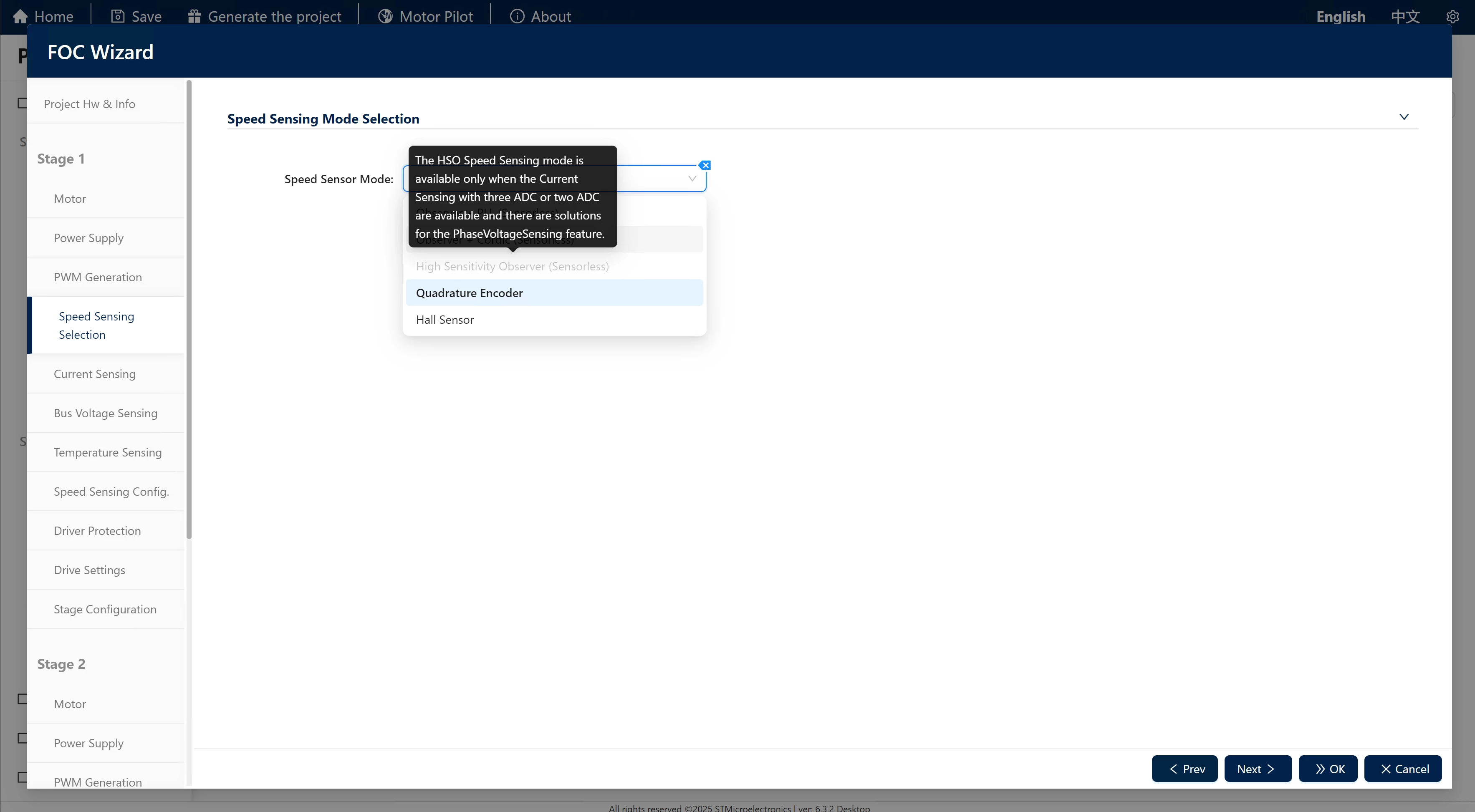The image size is (1475, 812).
Task: Select Hall Sensor option
Action: (554, 320)
